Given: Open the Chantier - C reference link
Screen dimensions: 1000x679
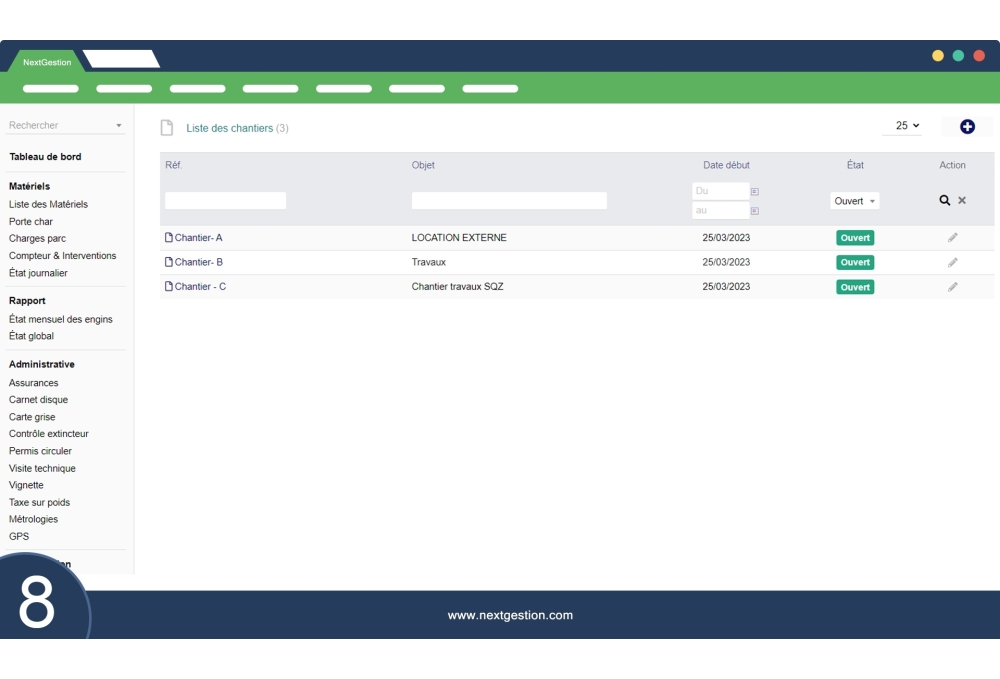Looking at the screenshot, I should 200,287.
